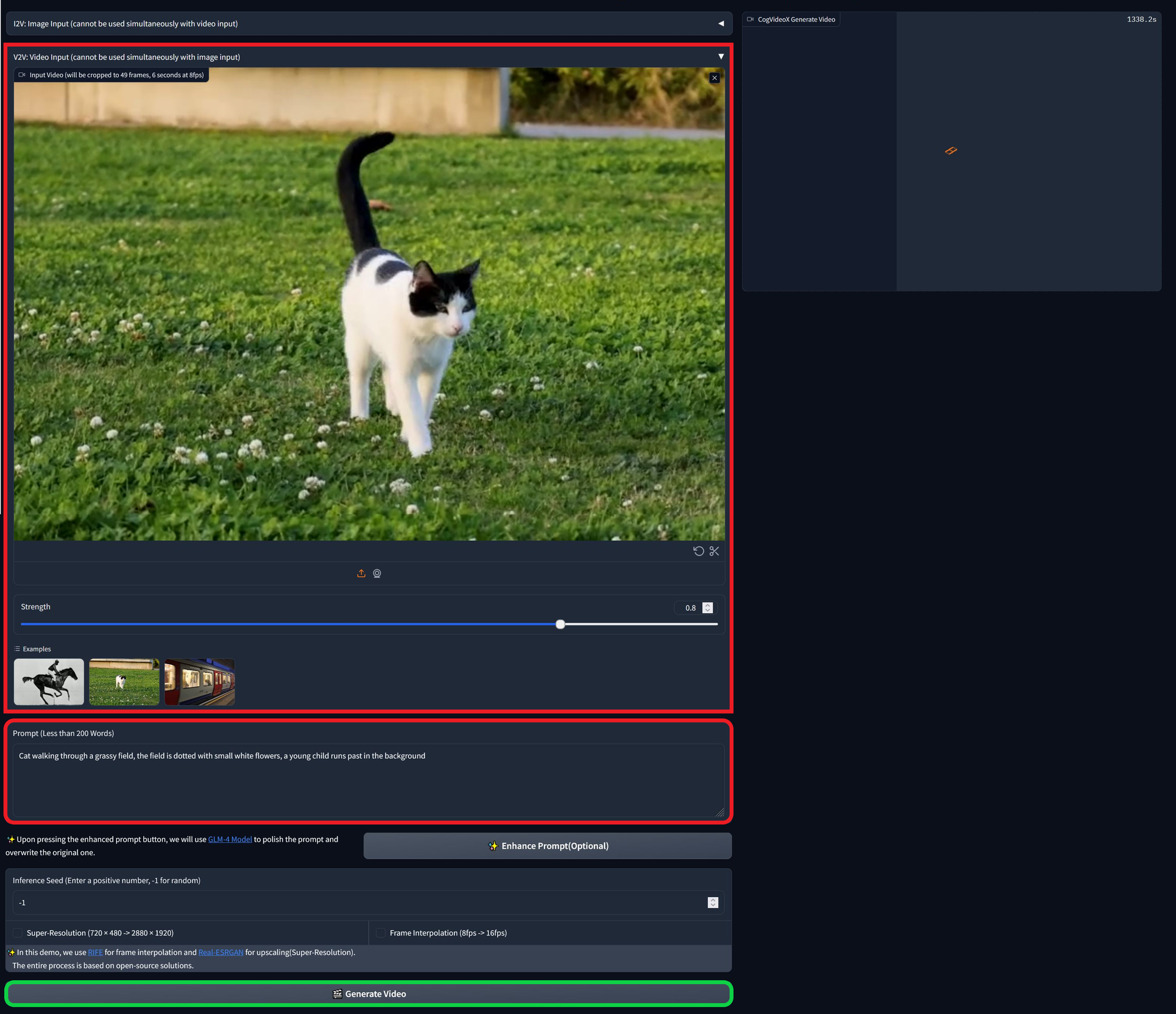Screen dimensions: 1176x1014
Task: Enable Super-Resolution upscaling
Action: pos(17,932)
